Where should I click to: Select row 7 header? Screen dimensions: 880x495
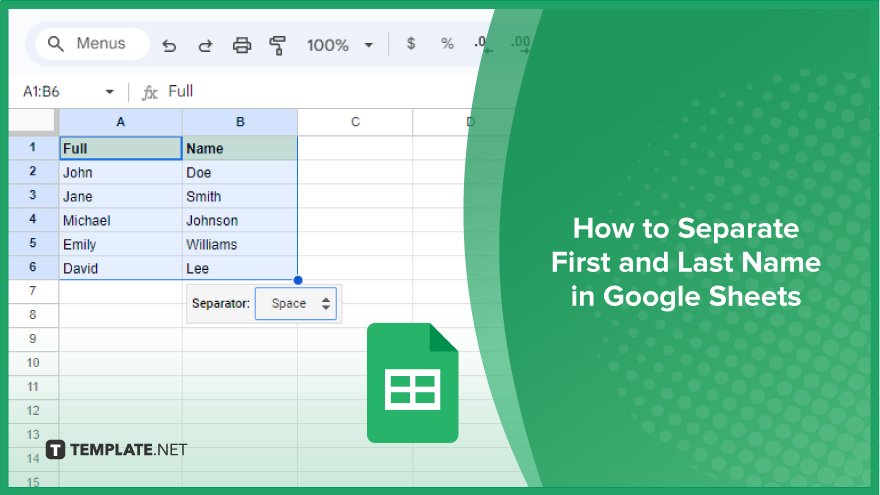[x=33, y=291]
